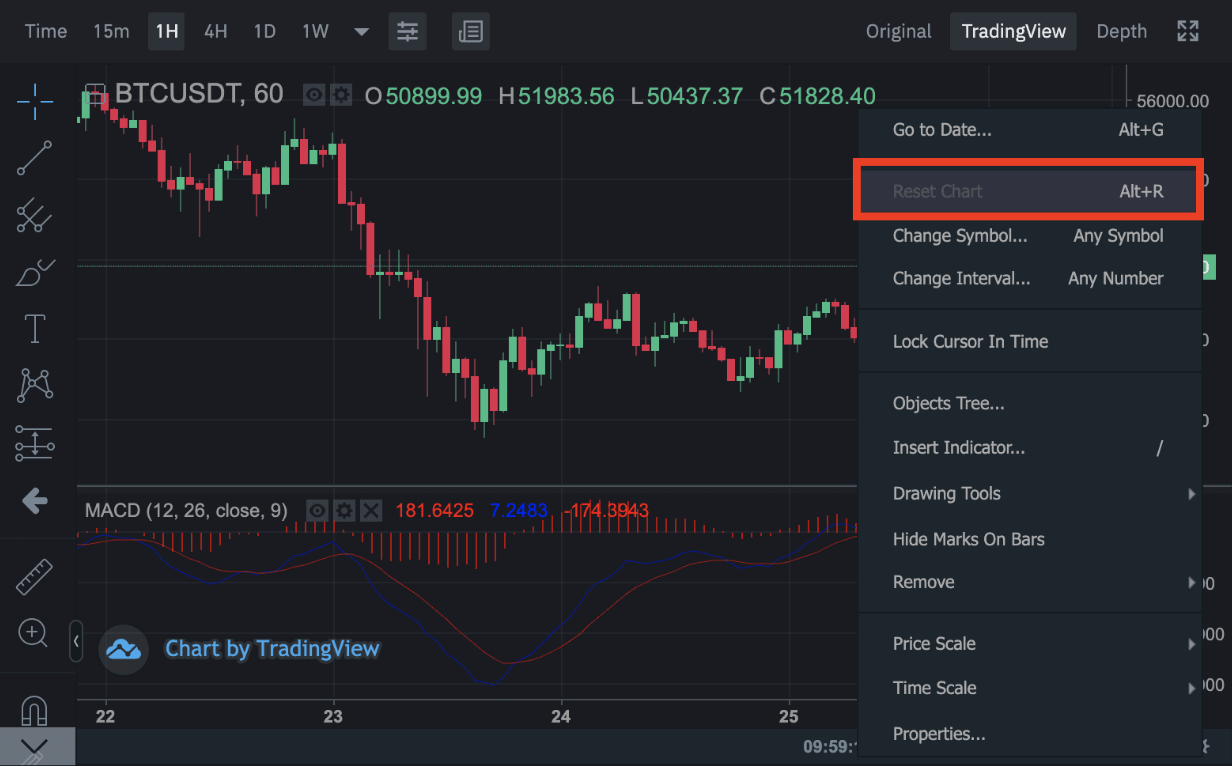Select the Time interval option

click(46, 31)
